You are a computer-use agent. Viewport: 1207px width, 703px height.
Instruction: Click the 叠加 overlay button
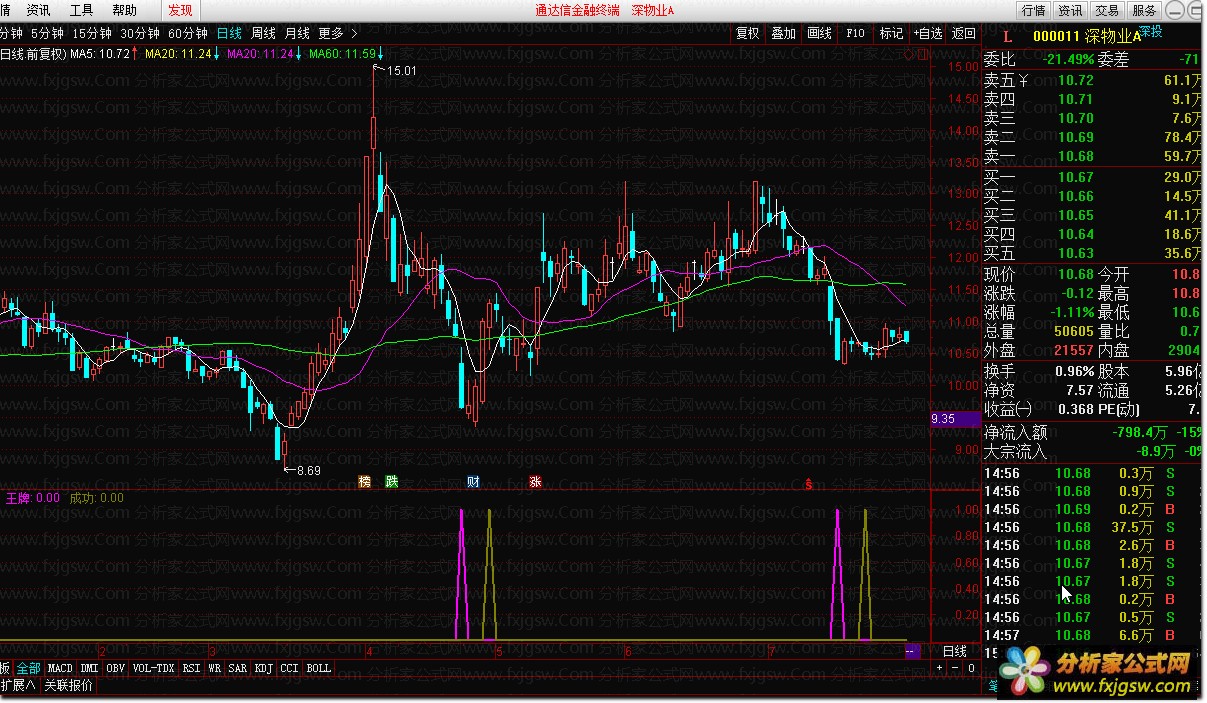(783, 33)
